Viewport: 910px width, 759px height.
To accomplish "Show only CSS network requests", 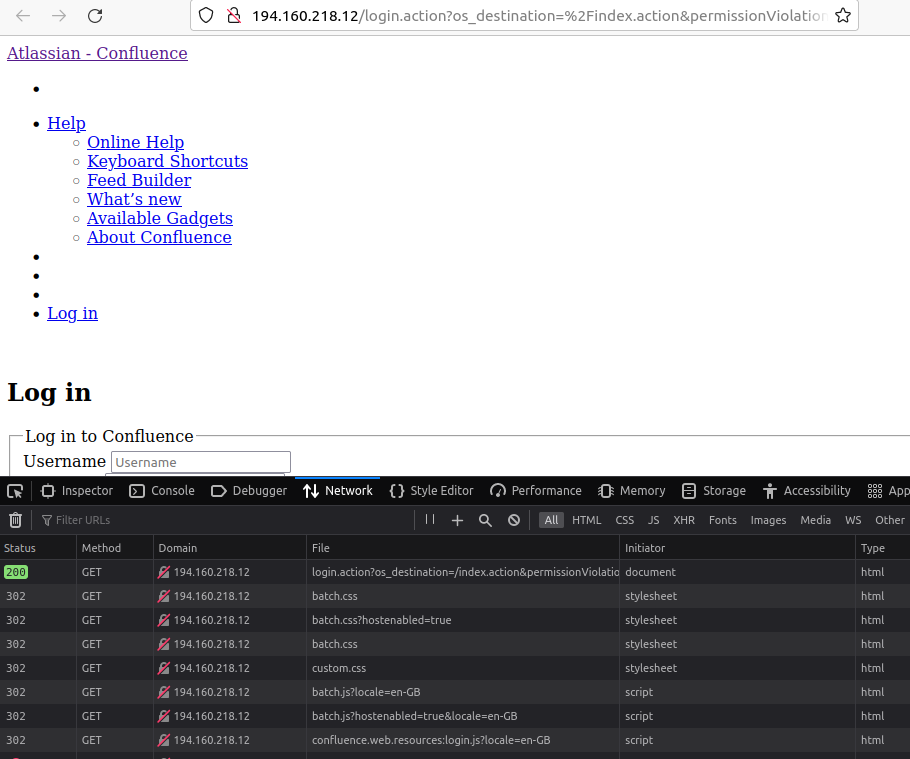I will click(x=624, y=520).
